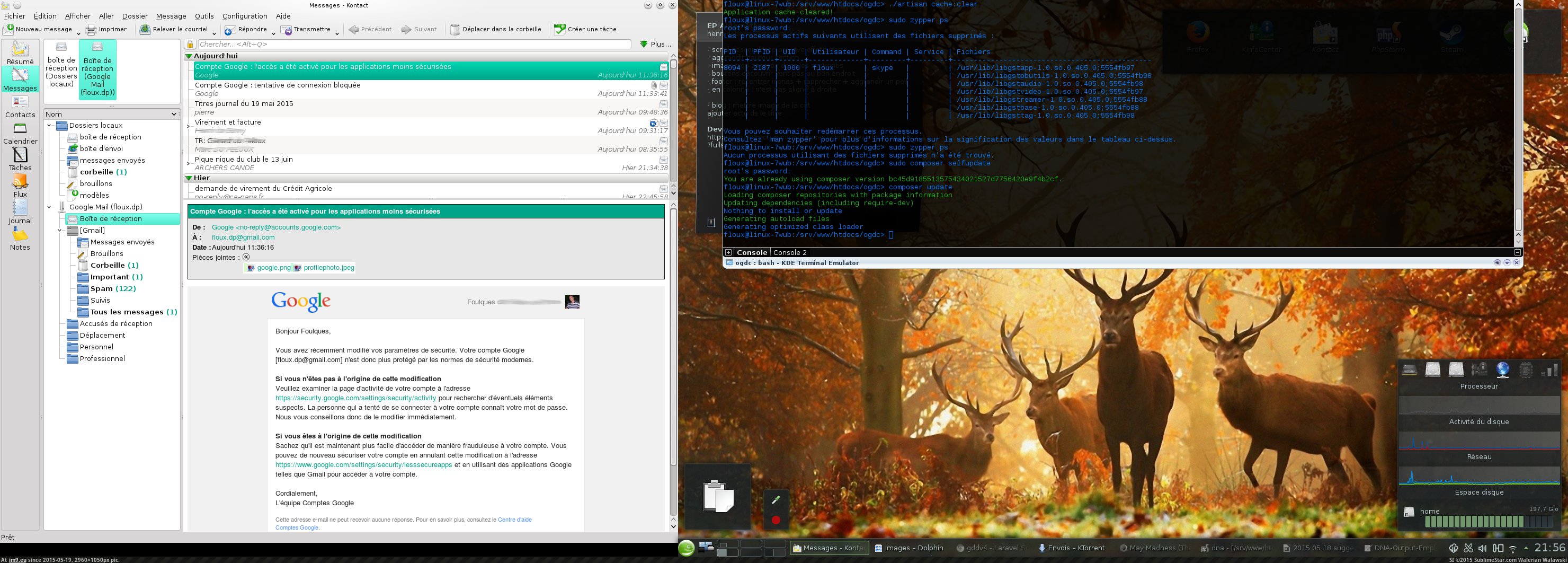Image resolution: width=1568 pixels, height=563 pixels.
Task: Toggle the attachments list expander icon
Action: (x=246, y=257)
